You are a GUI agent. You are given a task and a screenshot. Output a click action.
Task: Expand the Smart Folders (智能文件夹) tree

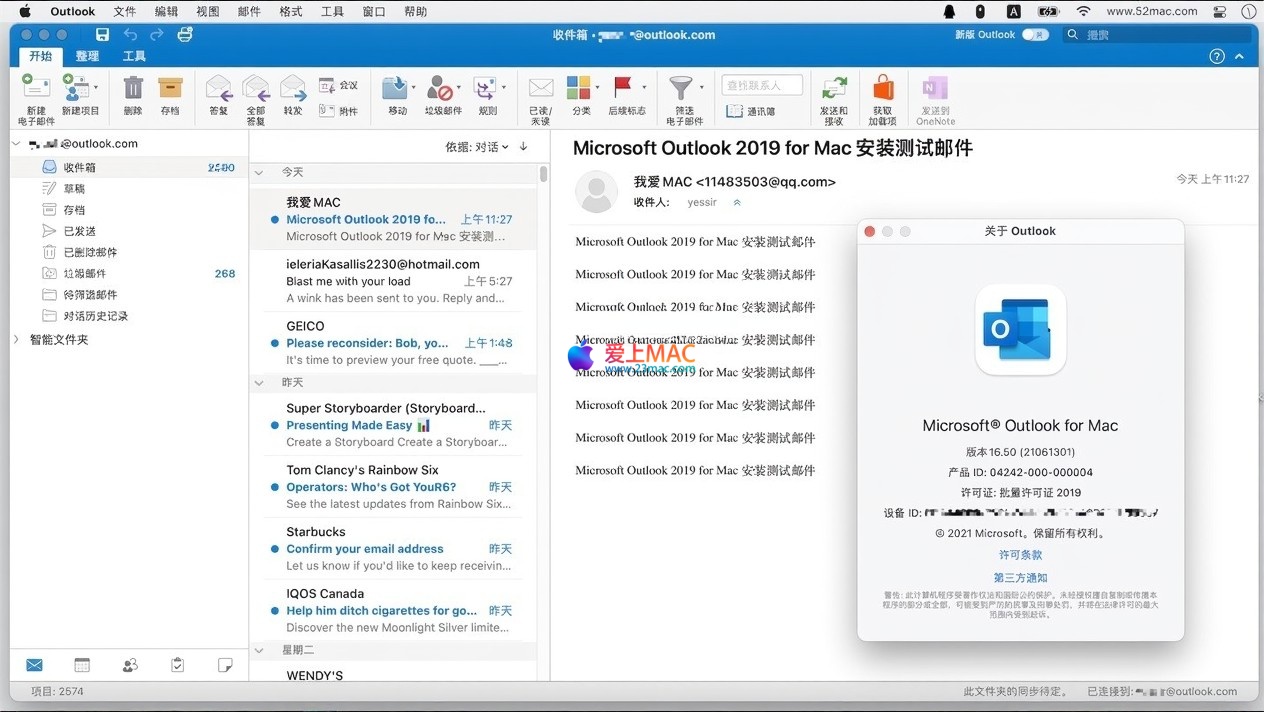coord(16,340)
